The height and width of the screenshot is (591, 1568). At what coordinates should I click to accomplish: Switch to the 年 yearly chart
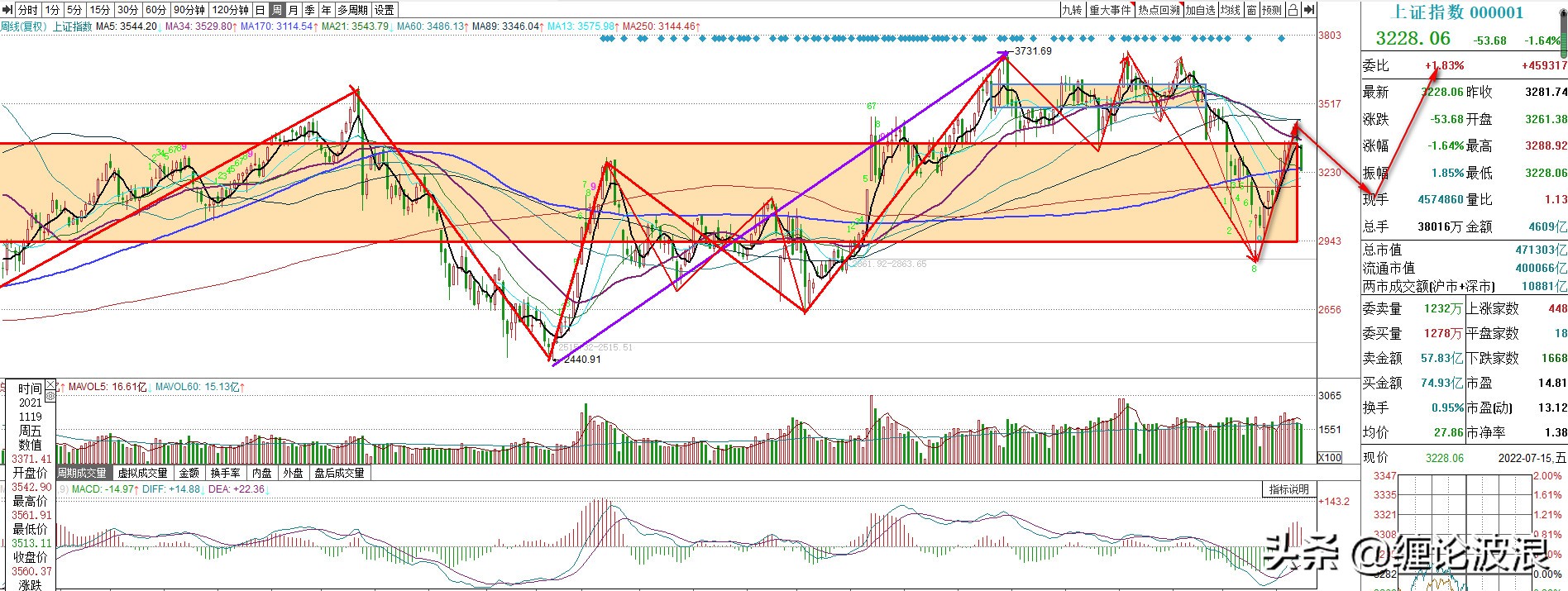327,10
